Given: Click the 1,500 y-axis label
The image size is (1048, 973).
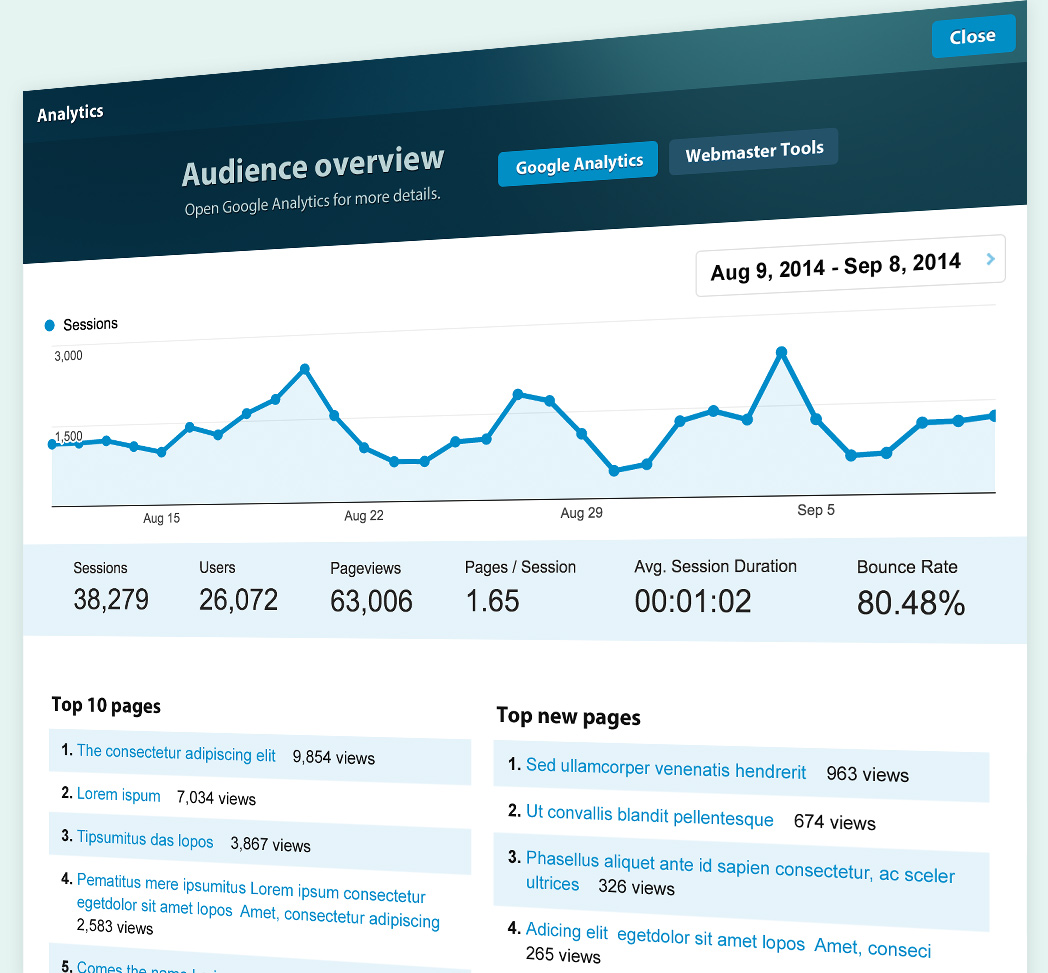Looking at the screenshot, I should (68, 436).
